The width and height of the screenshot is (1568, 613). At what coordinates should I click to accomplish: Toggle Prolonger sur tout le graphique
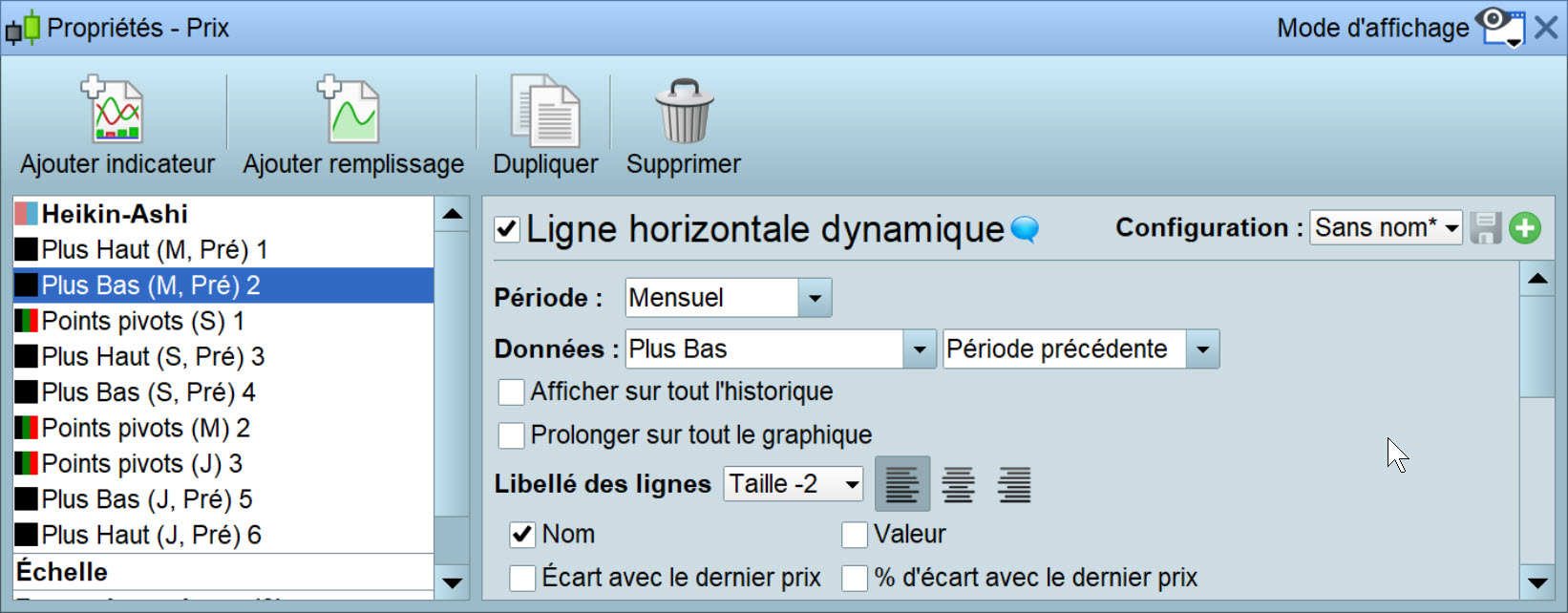(x=512, y=435)
